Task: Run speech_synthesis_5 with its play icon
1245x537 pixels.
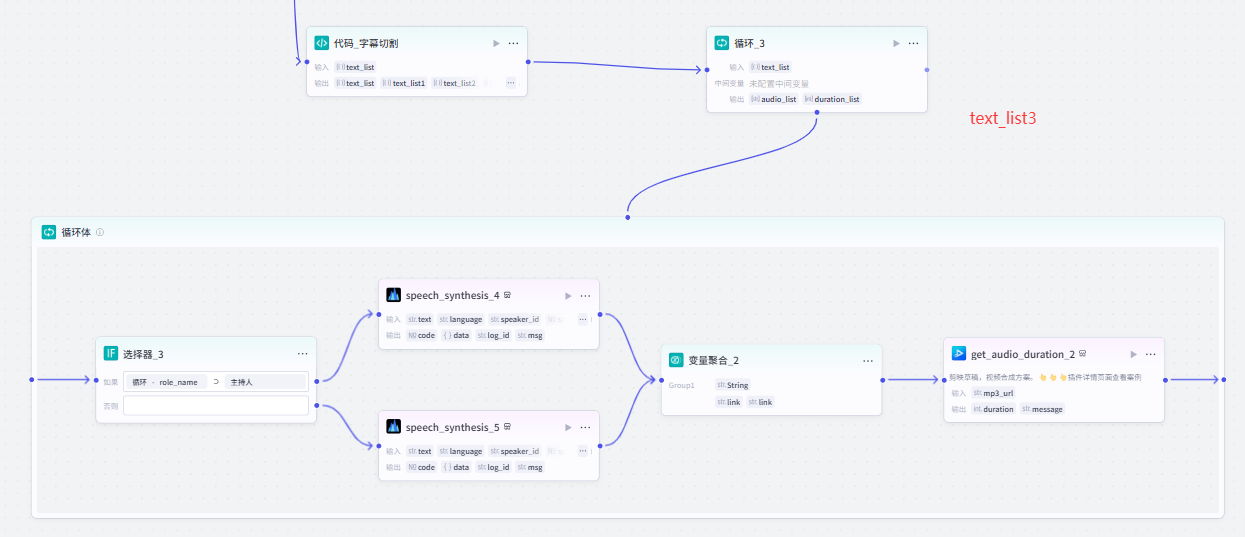Action: (x=568, y=427)
